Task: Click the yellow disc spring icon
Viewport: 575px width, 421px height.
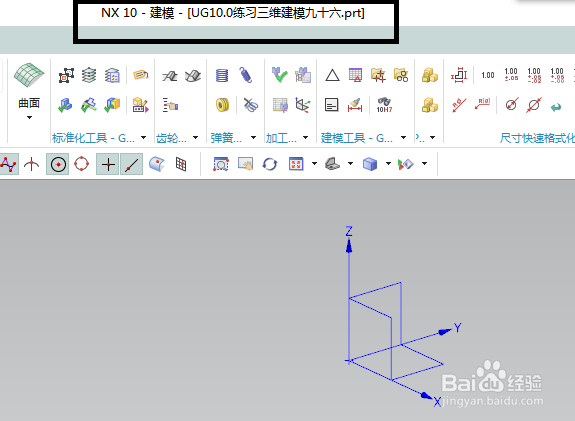Action: coord(222,106)
